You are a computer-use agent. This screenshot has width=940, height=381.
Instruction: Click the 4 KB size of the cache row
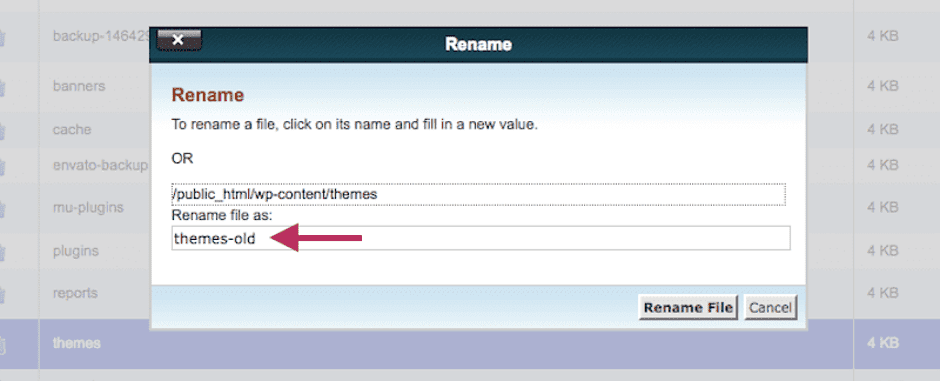point(882,129)
